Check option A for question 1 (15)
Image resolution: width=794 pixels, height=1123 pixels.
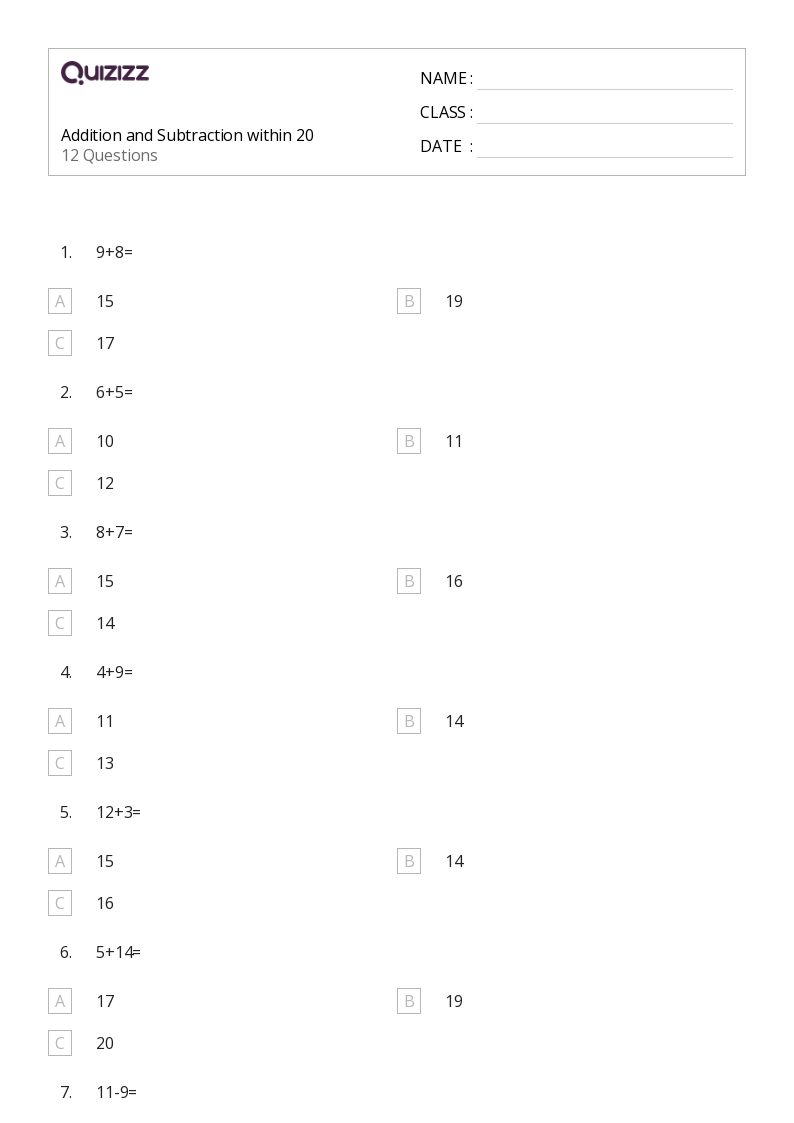60,301
